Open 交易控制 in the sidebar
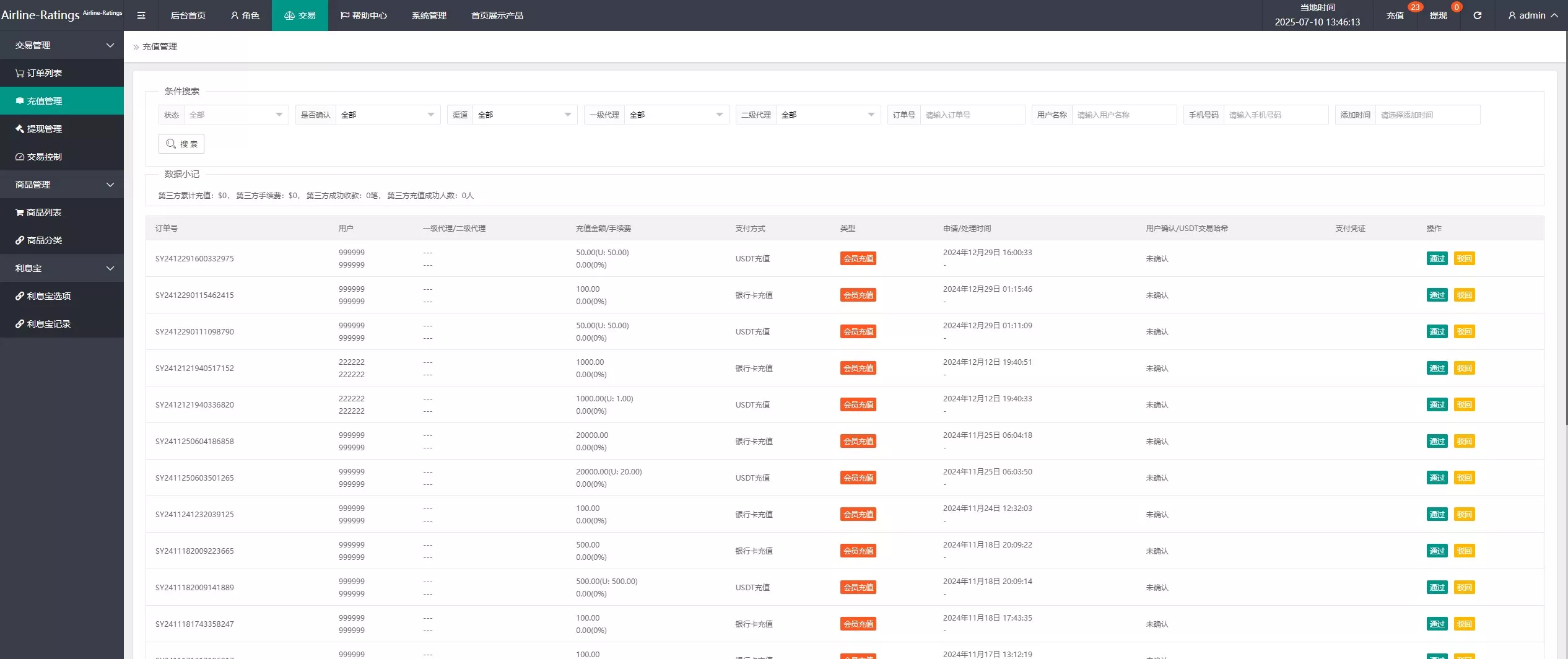The height and width of the screenshot is (659, 1568). point(44,157)
